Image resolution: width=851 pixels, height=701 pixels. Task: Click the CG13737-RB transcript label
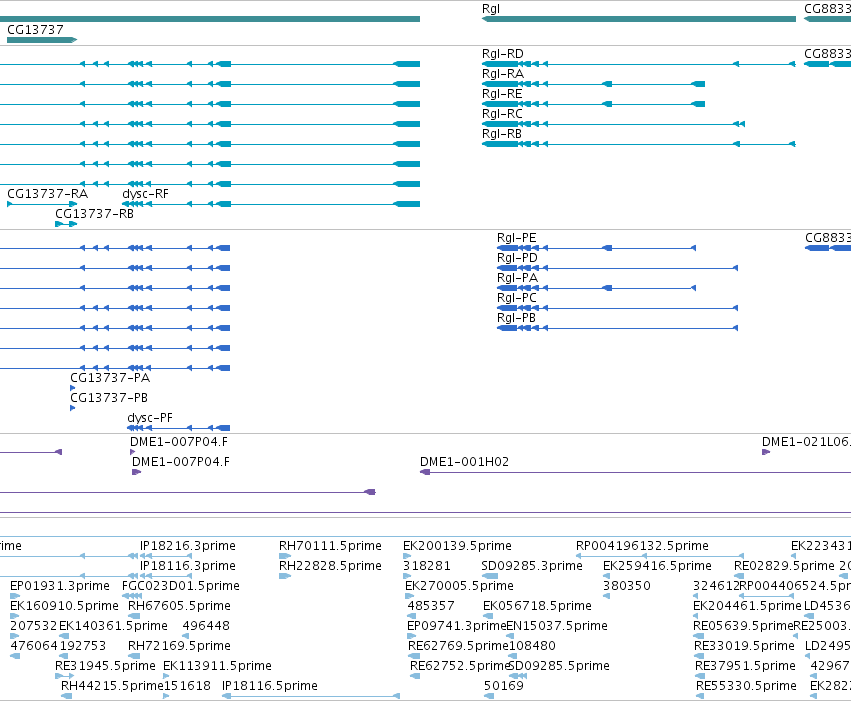click(x=94, y=214)
